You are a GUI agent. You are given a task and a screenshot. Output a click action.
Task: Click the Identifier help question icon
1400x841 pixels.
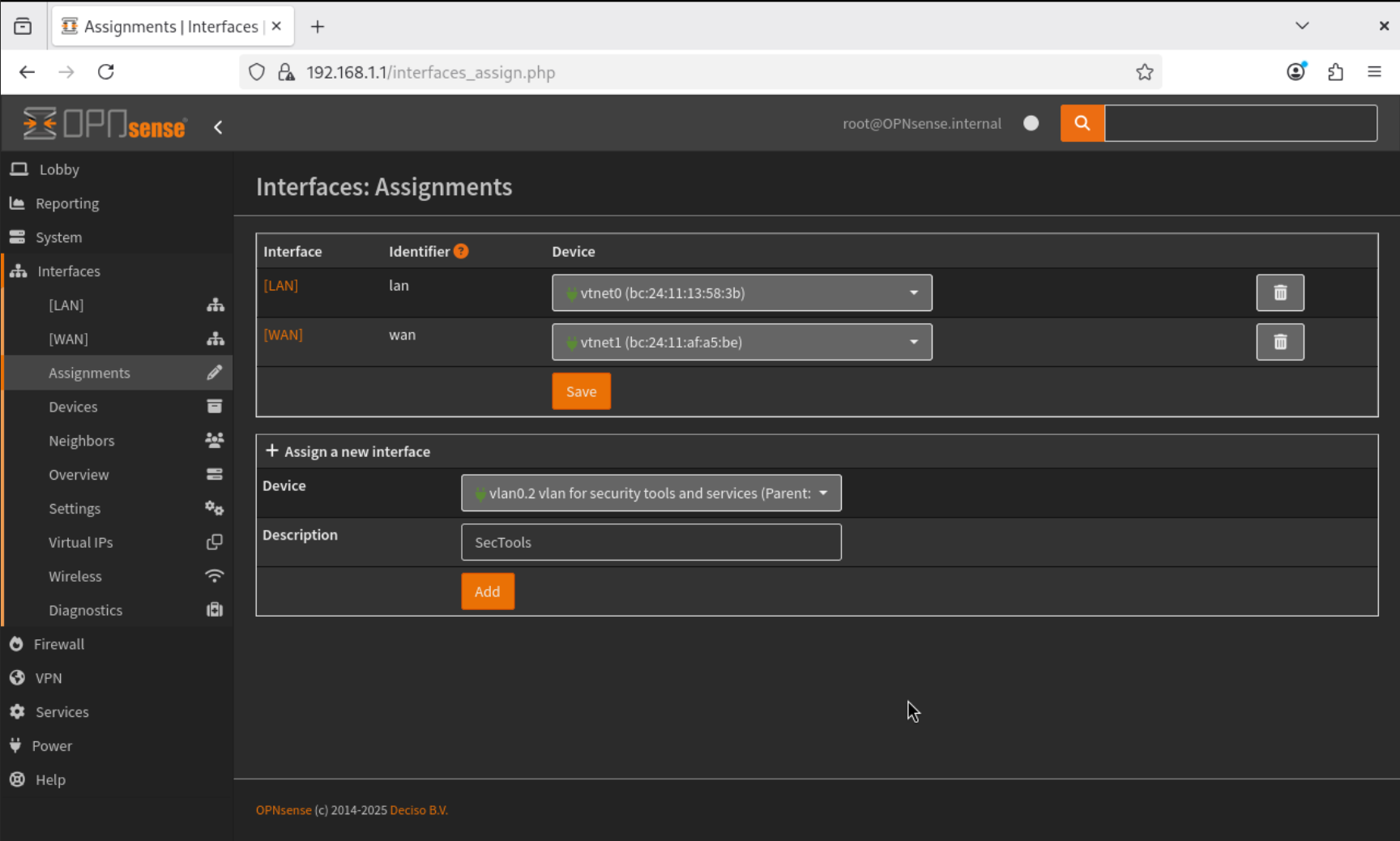point(461,251)
